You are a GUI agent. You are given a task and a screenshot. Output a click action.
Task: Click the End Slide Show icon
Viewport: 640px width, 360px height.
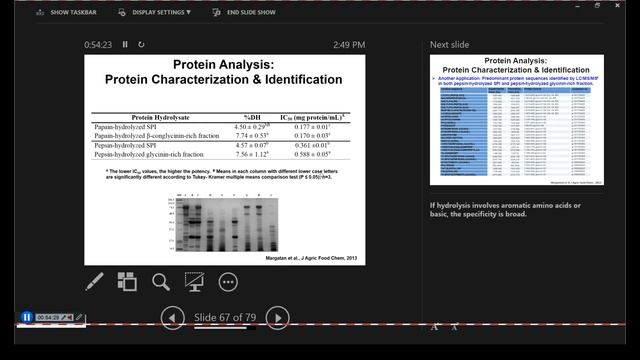[216, 12]
